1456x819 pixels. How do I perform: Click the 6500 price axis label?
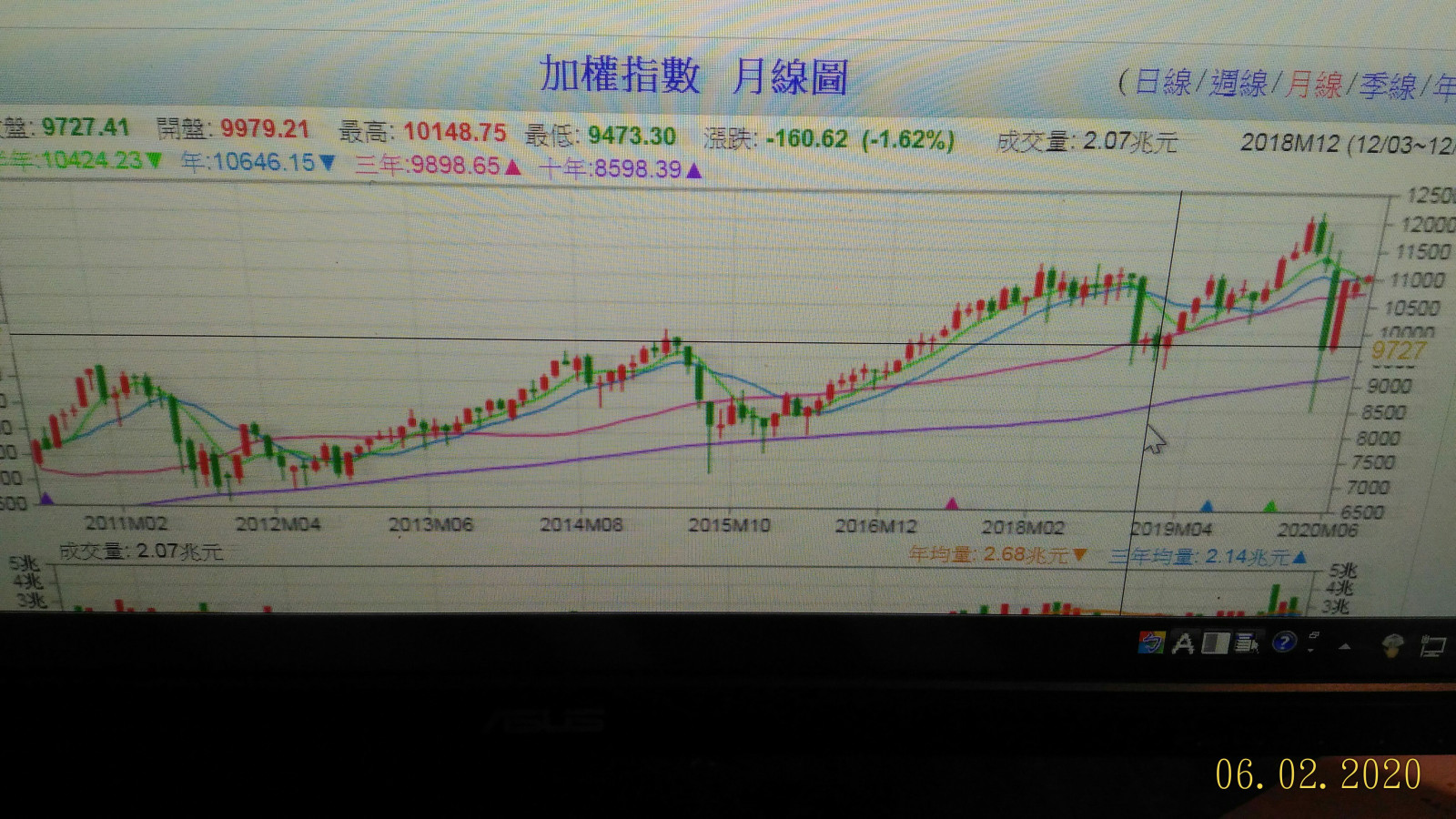click(x=1362, y=512)
